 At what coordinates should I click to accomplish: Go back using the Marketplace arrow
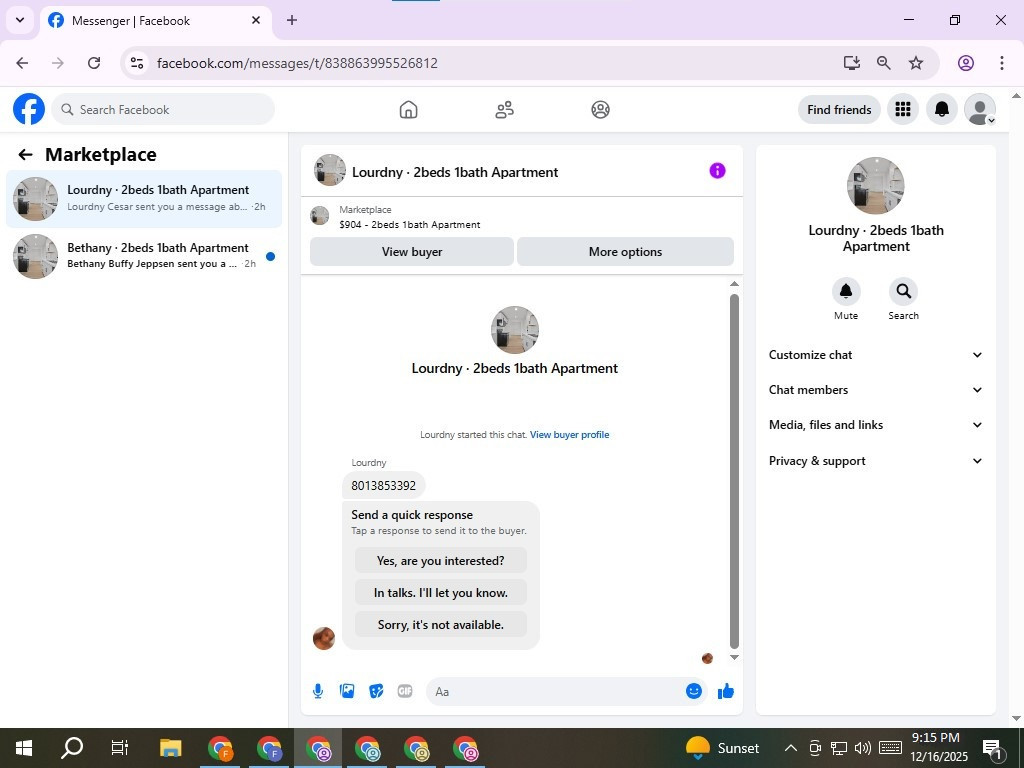(x=25, y=155)
